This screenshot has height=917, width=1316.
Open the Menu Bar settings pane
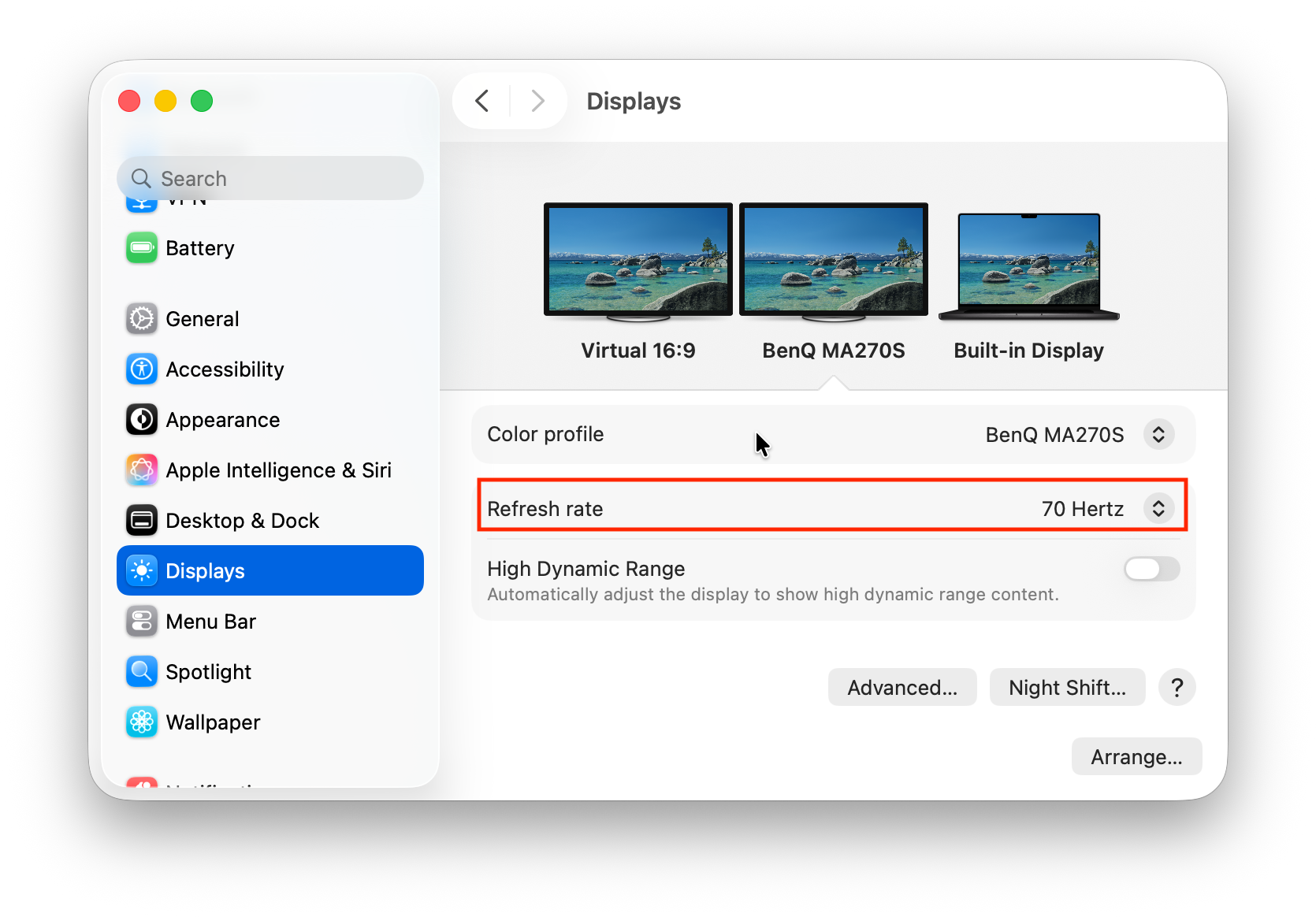pyautogui.click(x=270, y=622)
